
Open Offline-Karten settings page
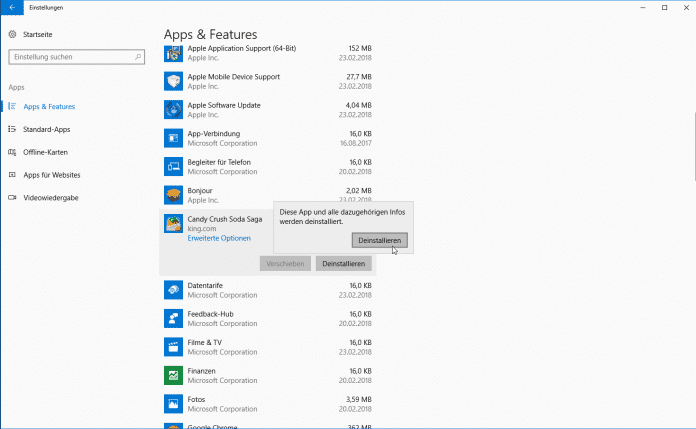point(45,152)
